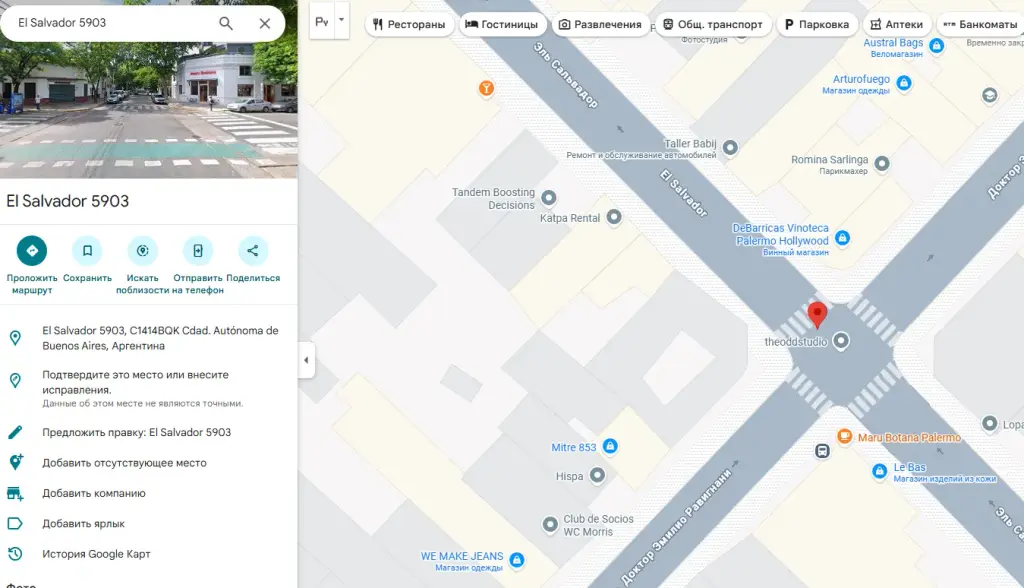This screenshot has height=588, width=1024.
Task: Click the orange cocktail bar marker
Action: coord(486,88)
